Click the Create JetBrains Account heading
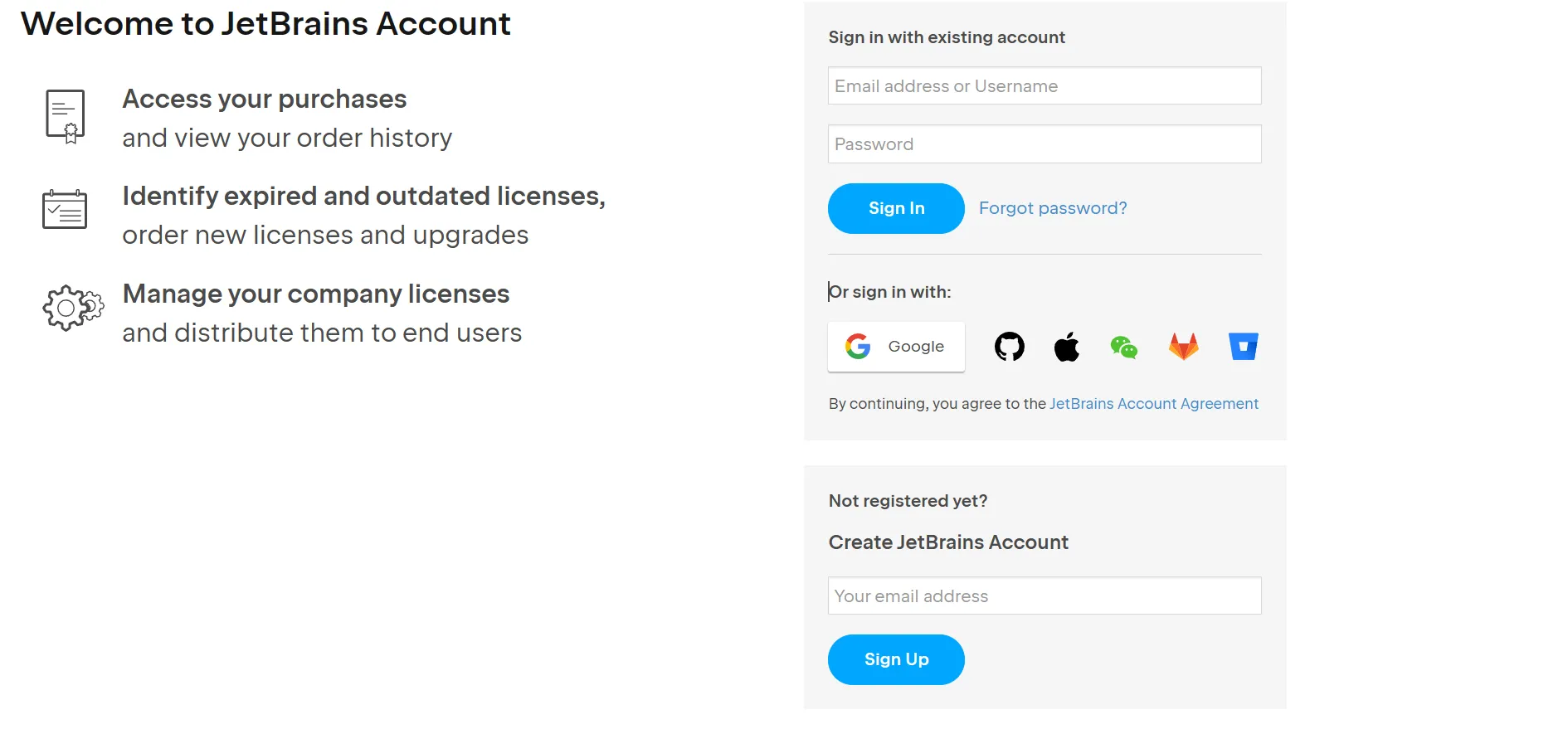Image resolution: width=1568 pixels, height=734 pixels. pyautogui.click(x=947, y=542)
